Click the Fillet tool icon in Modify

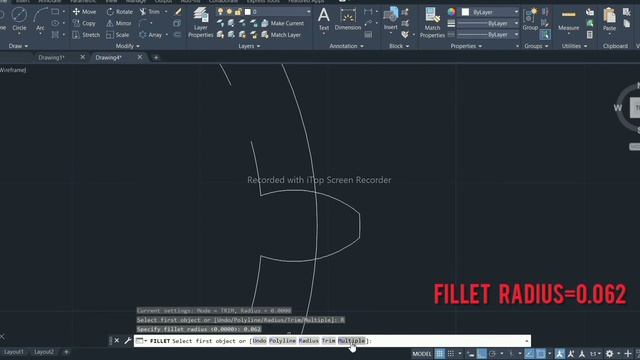(142, 23)
